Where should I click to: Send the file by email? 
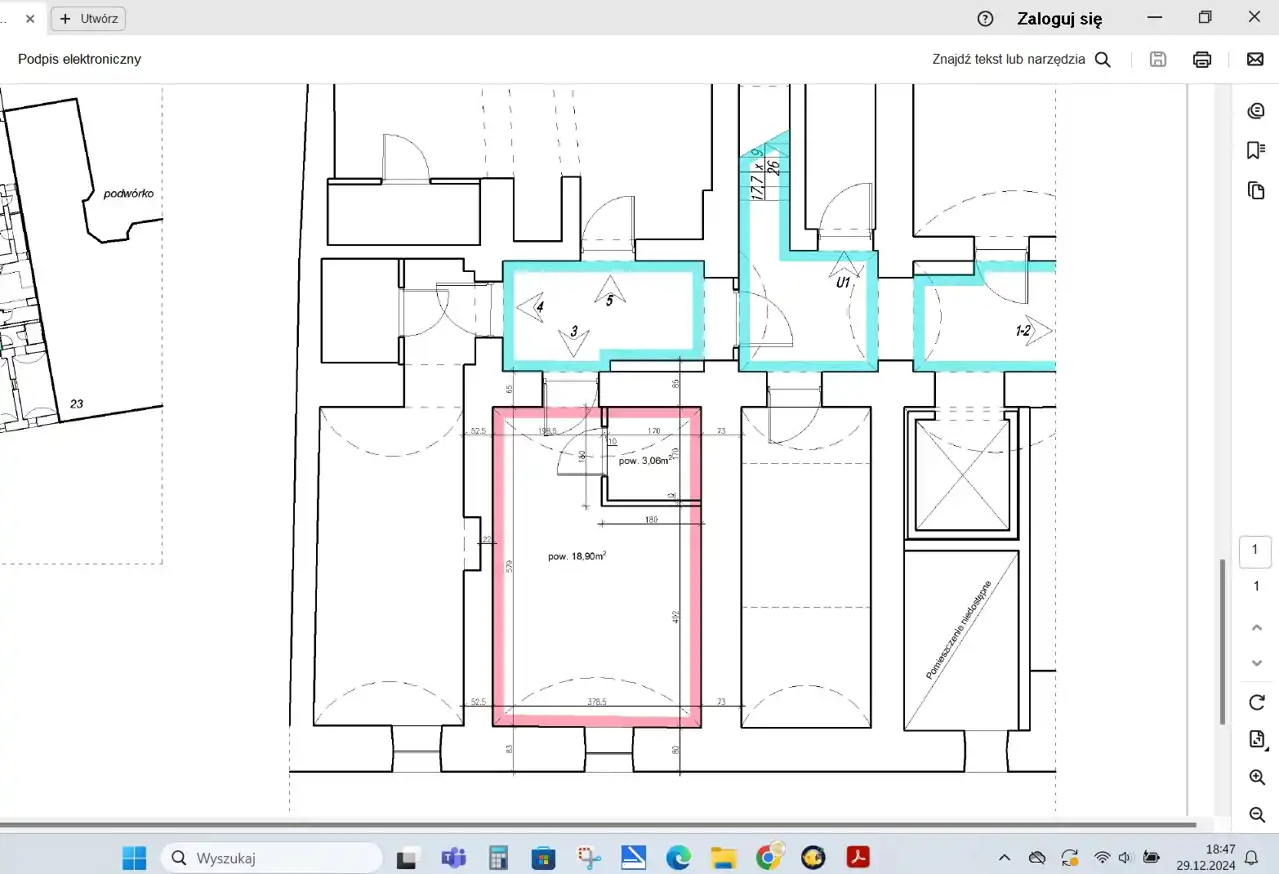[x=1255, y=59]
